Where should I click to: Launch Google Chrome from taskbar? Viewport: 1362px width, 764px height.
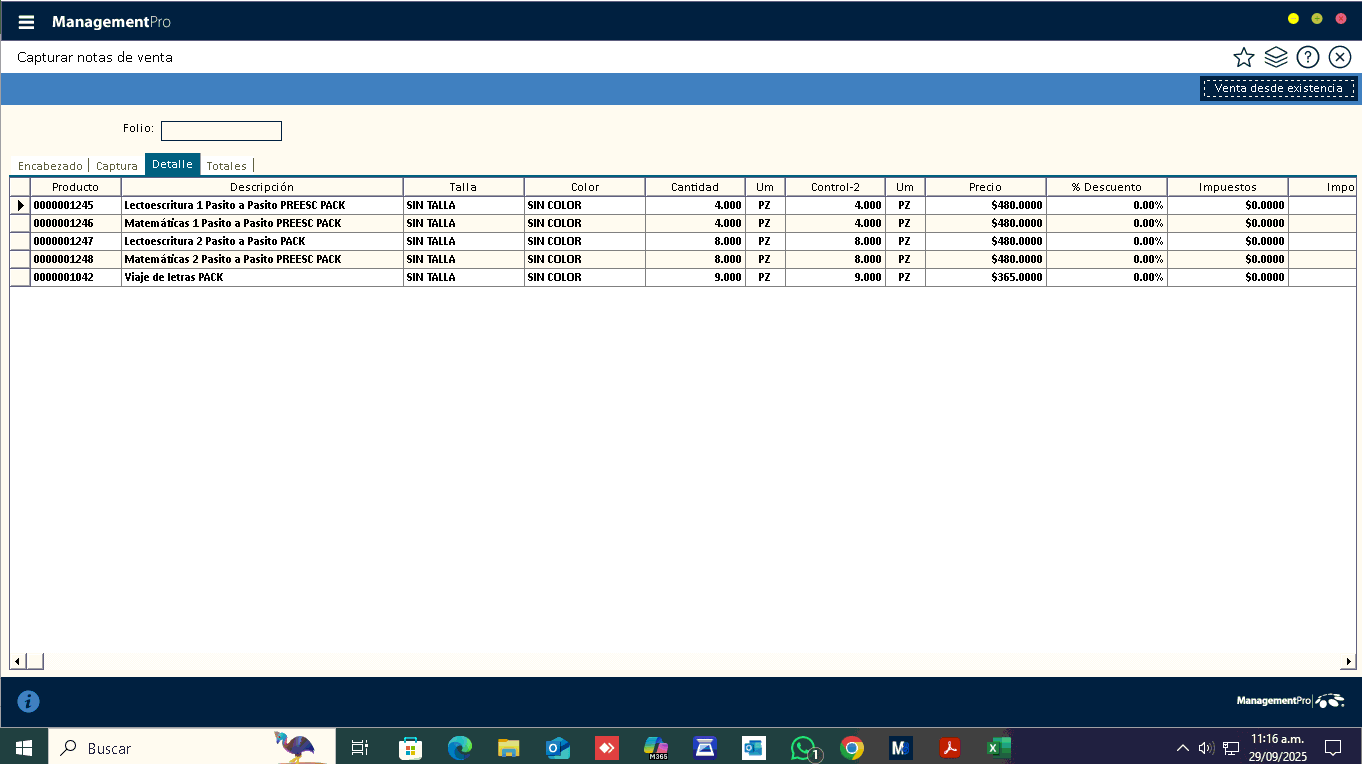tap(852, 748)
